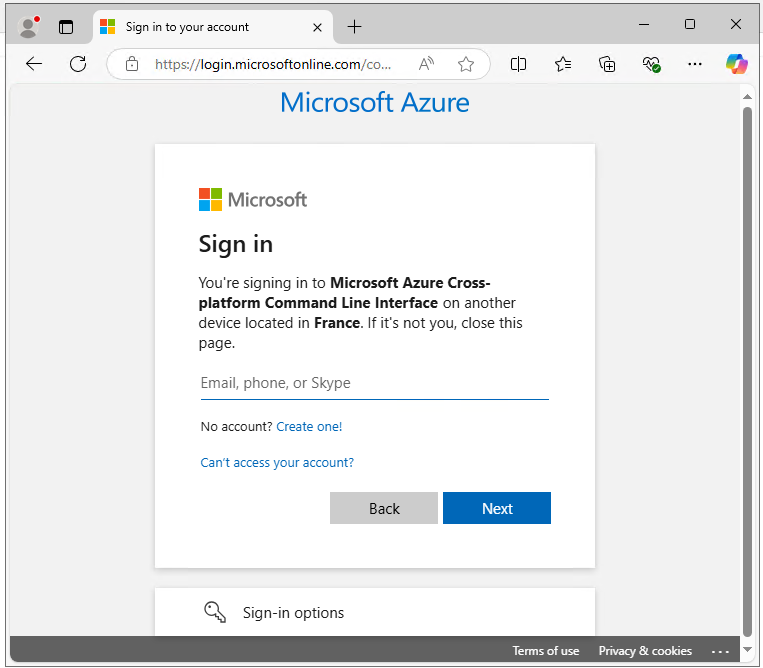763x668 pixels.
Task: Go back using the browser back arrow
Action: 34,64
